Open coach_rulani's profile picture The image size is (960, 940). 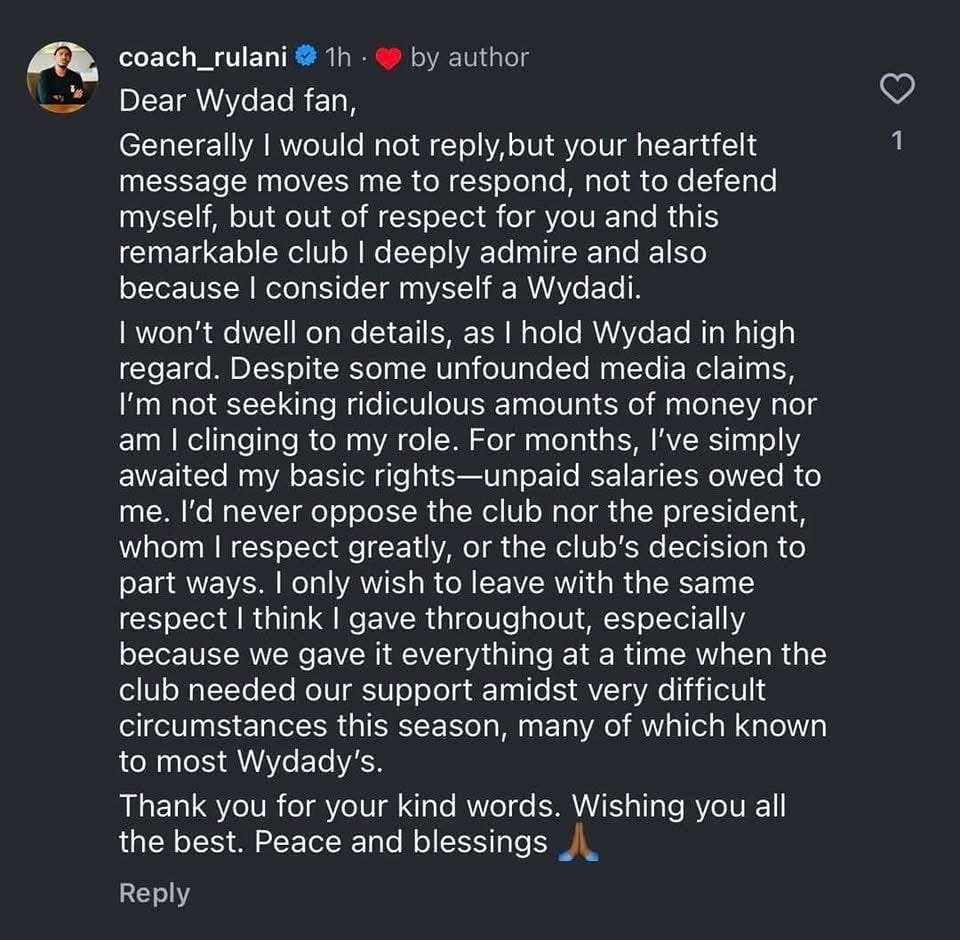[x=62, y=77]
